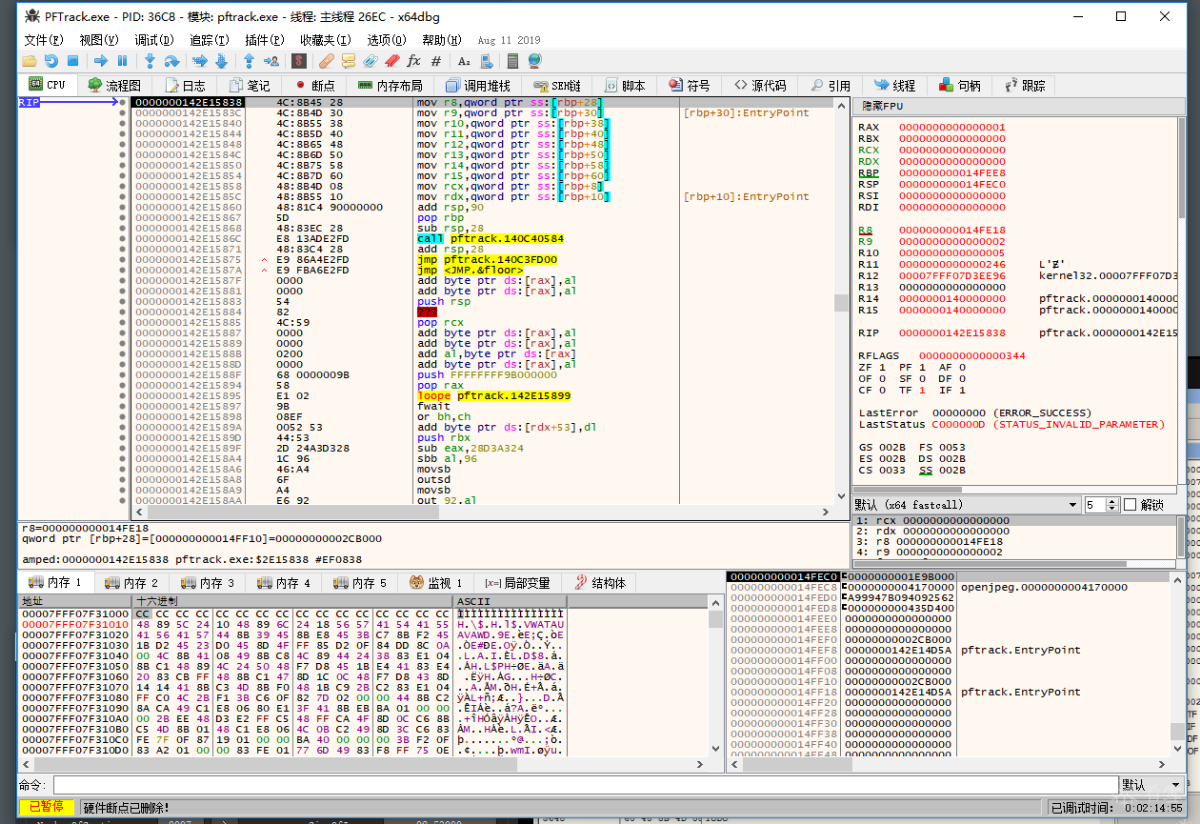Open the 插件 menu

[x=264, y=40]
